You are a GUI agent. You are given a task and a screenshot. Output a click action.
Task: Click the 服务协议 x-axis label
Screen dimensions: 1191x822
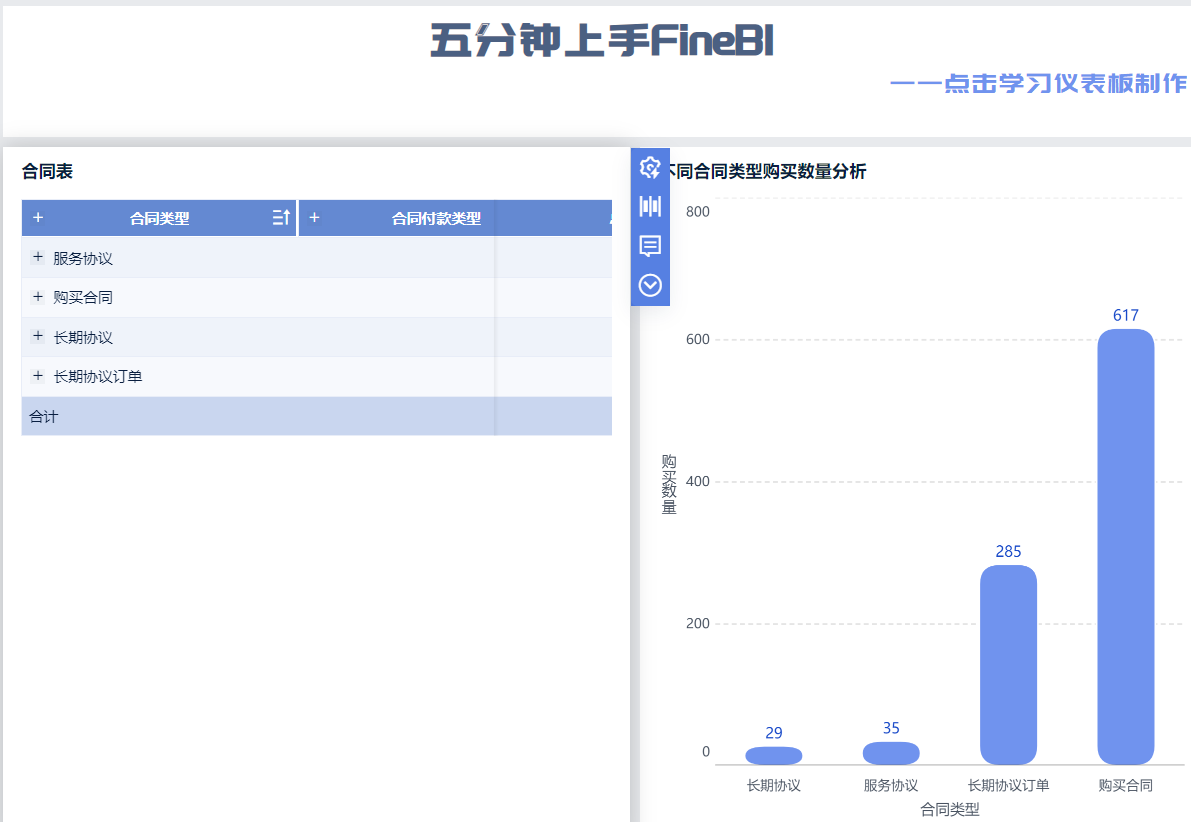[x=891, y=786]
